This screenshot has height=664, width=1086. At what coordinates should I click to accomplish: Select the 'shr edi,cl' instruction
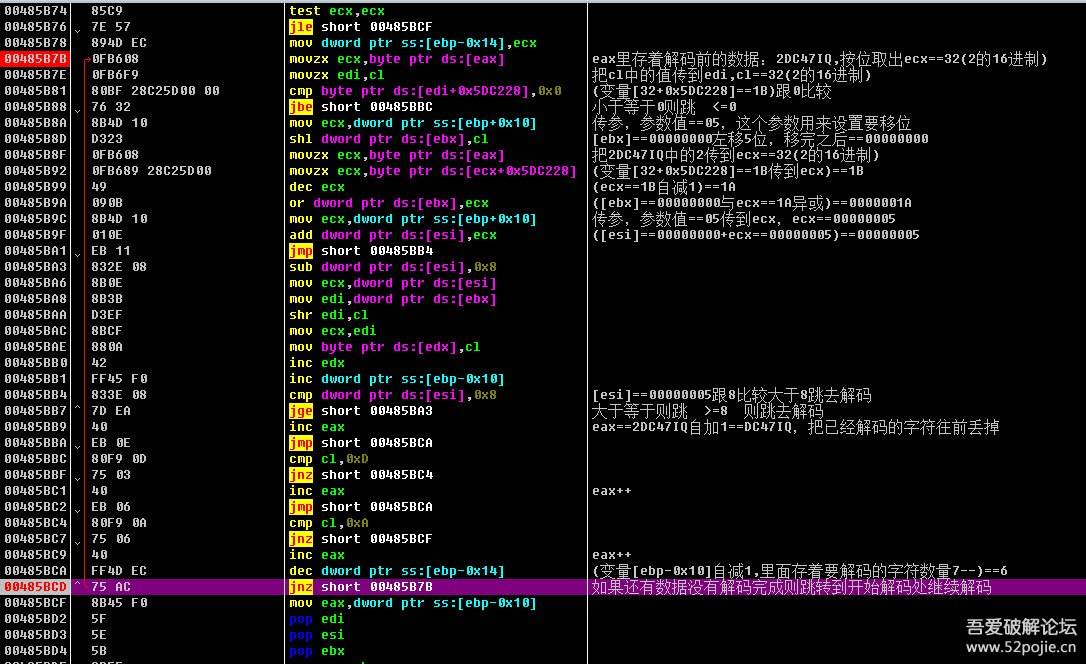pyautogui.click(x=328, y=315)
